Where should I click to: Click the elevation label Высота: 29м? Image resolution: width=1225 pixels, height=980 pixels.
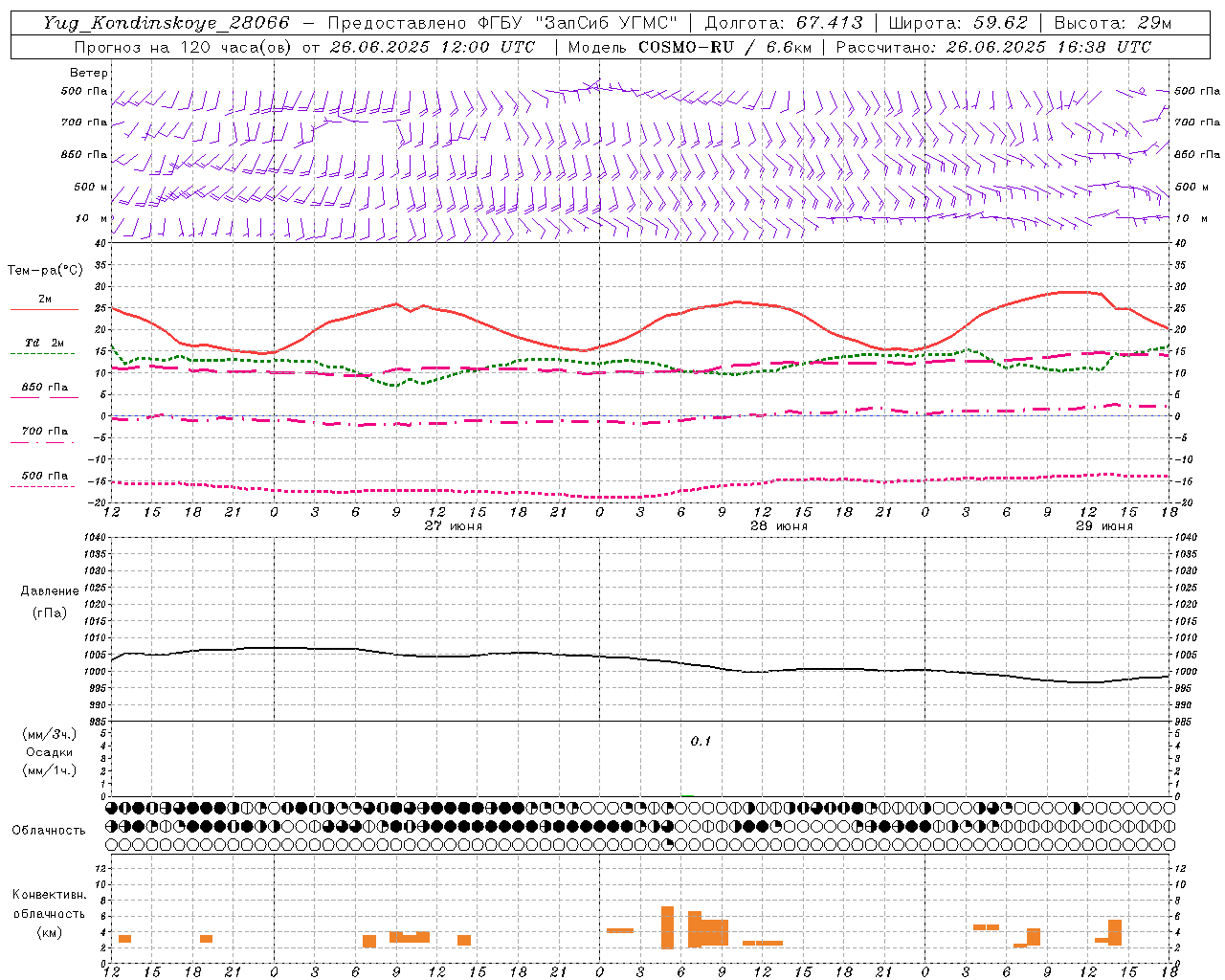click(x=1112, y=23)
